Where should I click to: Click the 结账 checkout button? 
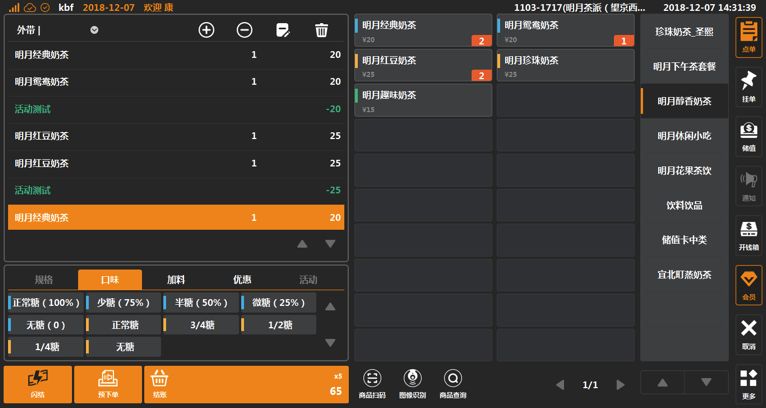click(x=246, y=385)
